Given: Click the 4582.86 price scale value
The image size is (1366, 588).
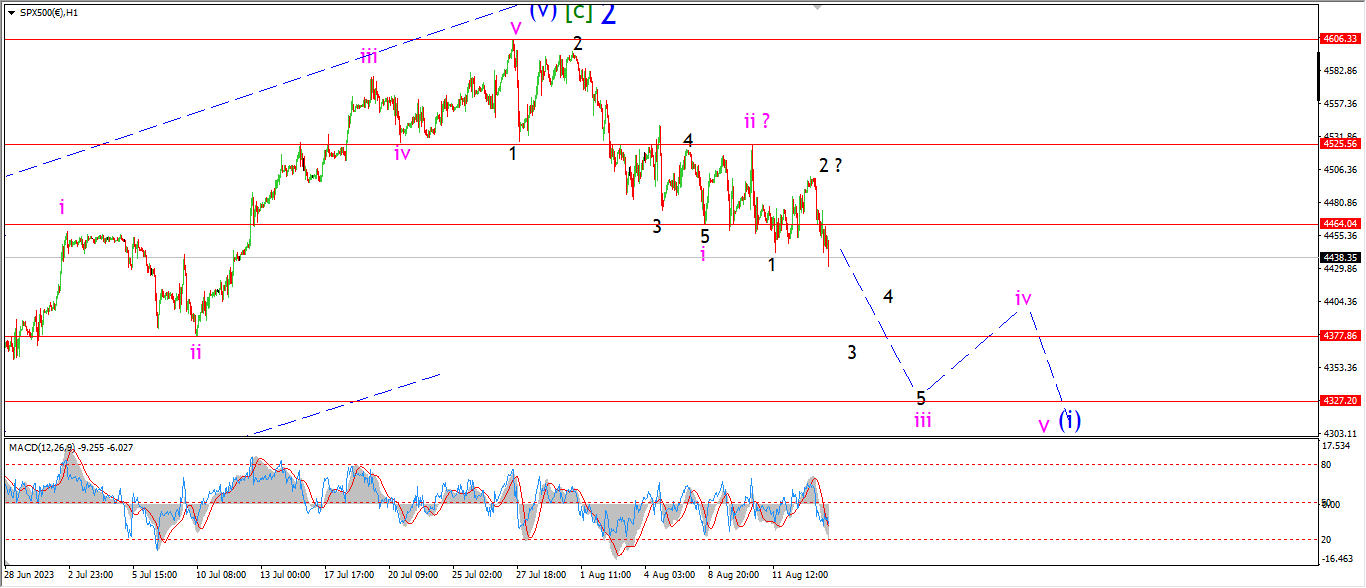Looking at the screenshot, I should 1340,71.
